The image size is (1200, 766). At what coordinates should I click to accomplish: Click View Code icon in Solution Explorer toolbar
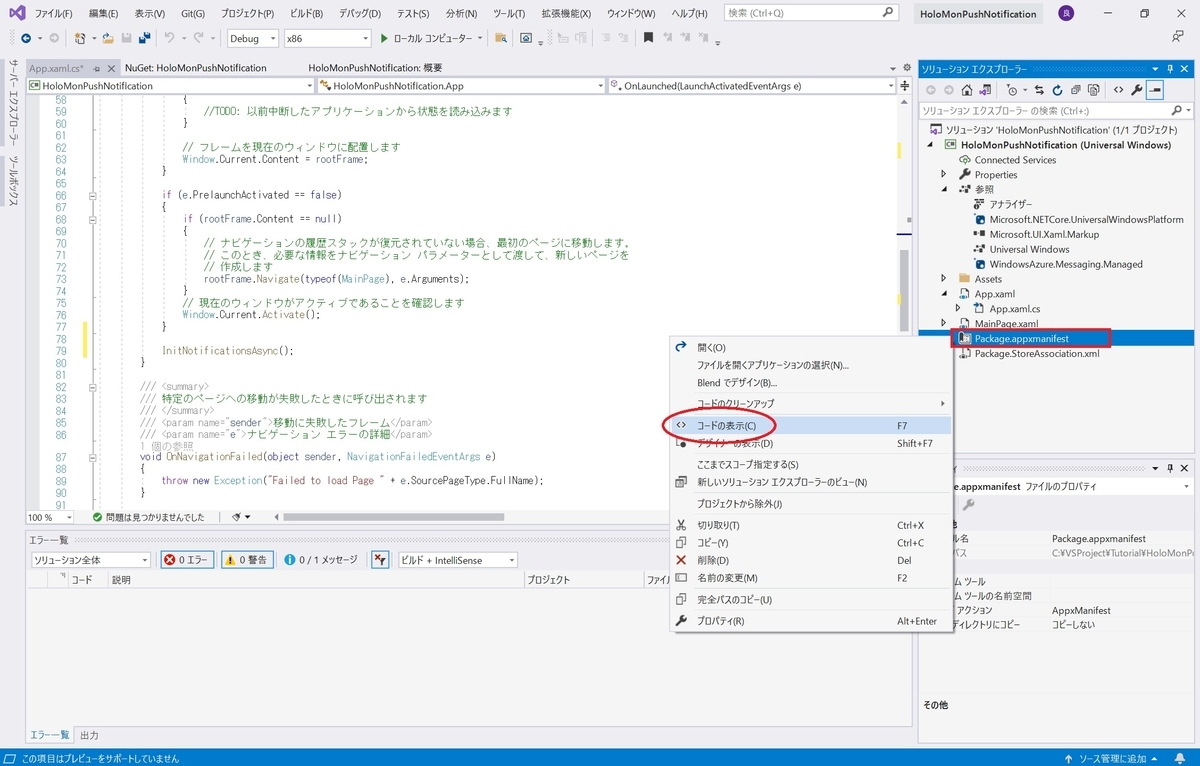1119,90
